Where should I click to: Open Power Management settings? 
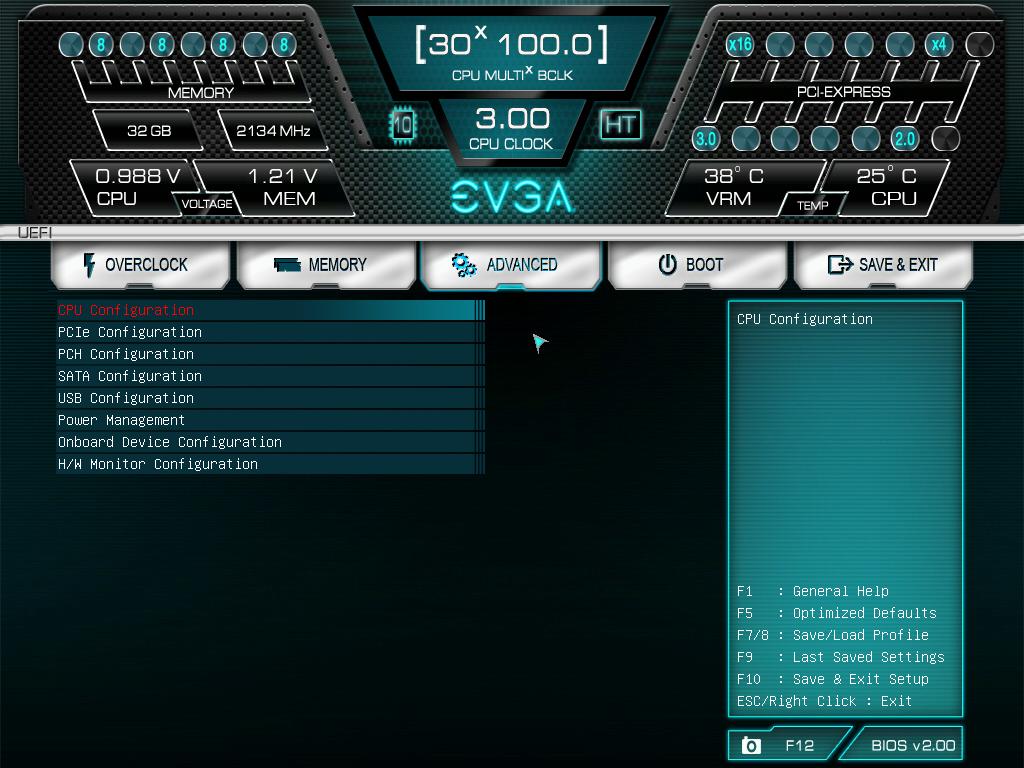121,420
